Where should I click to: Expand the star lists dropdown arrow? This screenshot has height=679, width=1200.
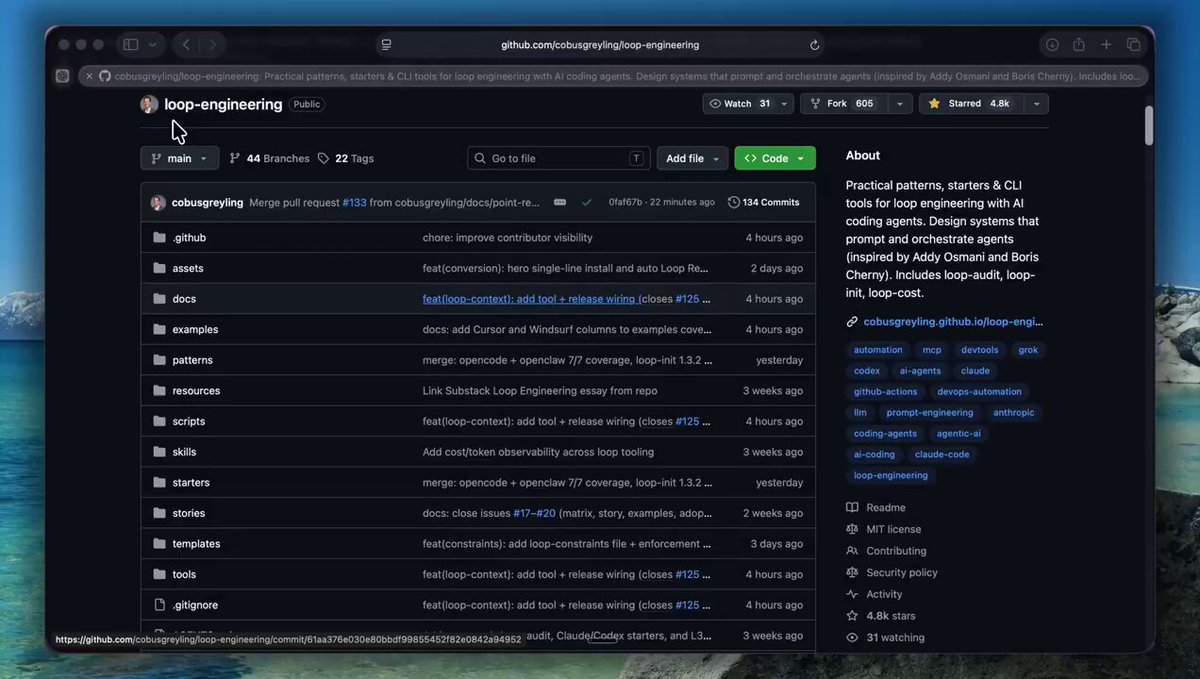(x=1036, y=104)
